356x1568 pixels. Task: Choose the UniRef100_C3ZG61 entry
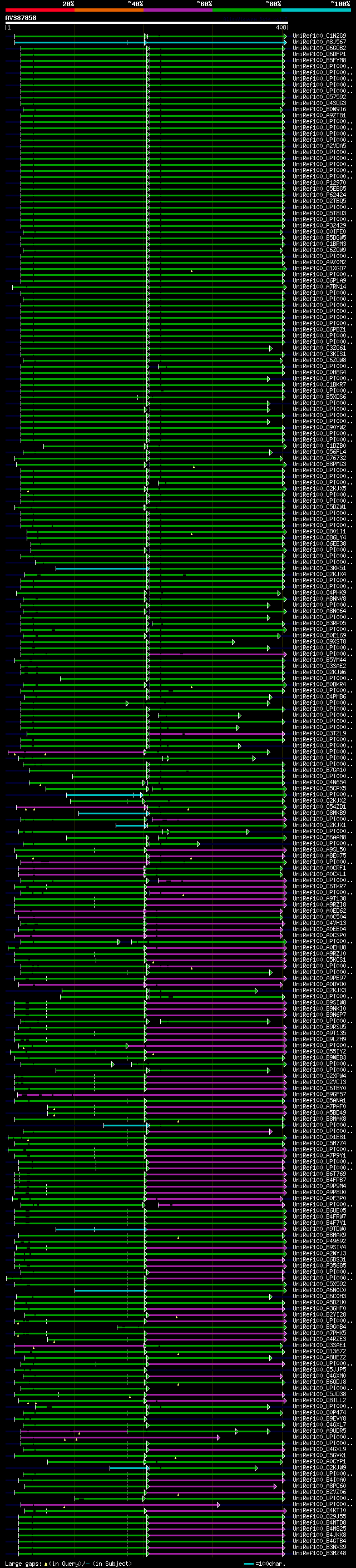[x=319, y=348]
